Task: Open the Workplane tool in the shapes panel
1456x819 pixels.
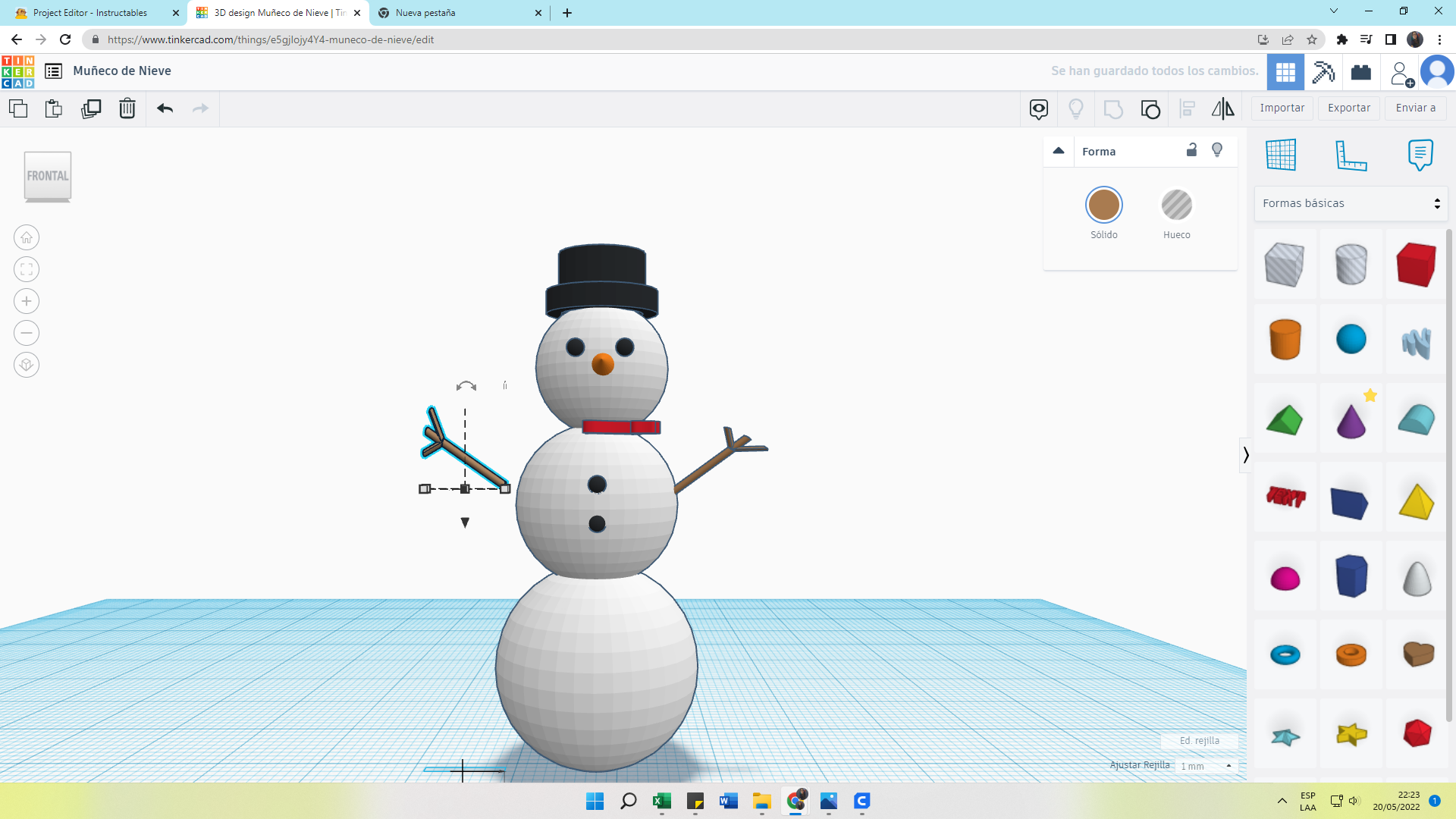Action: point(1281,155)
